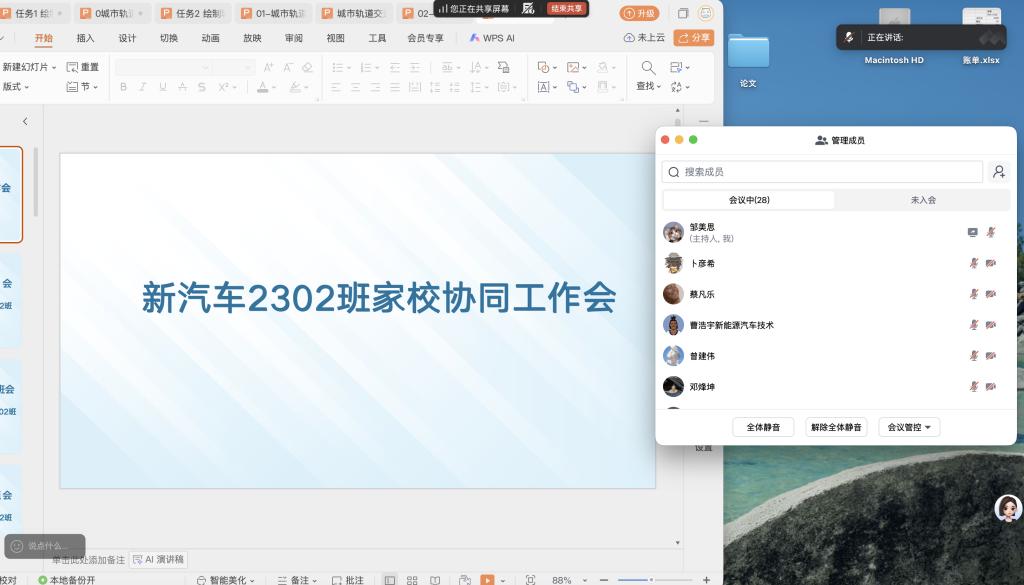Switch to the 未入会 tab
Screen dimensions: 1024x585
(922, 200)
